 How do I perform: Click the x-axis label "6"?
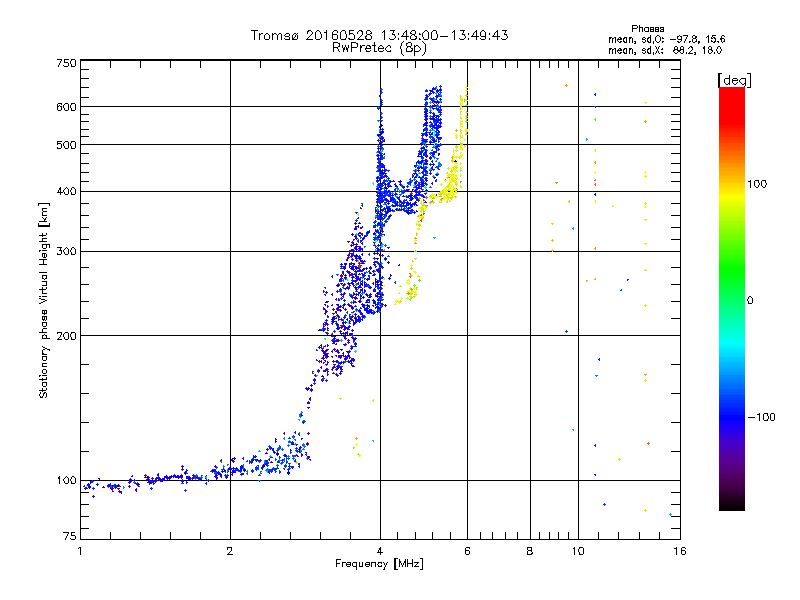(467, 551)
